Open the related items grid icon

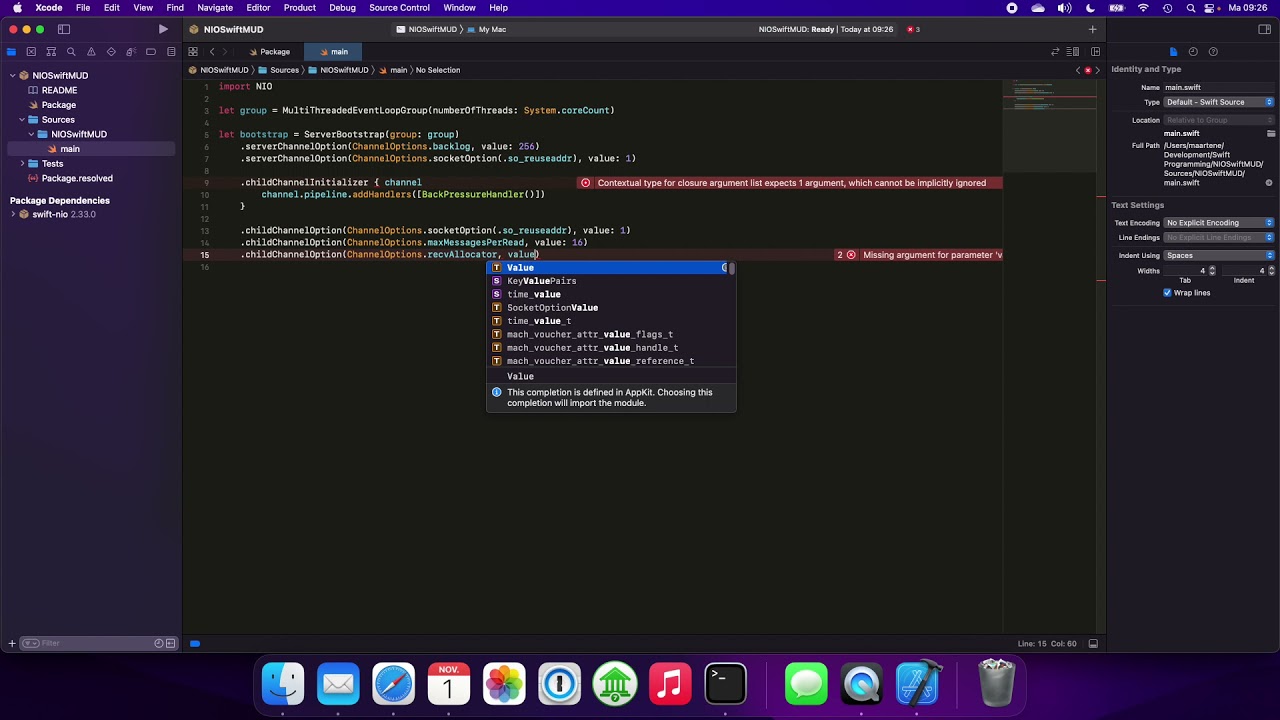pos(193,52)
